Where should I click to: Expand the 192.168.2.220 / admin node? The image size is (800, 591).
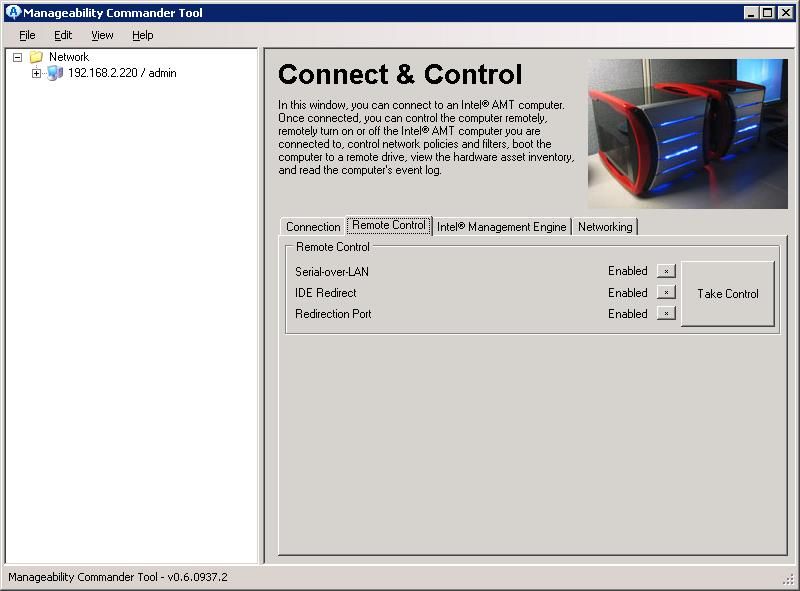point(36,73)
